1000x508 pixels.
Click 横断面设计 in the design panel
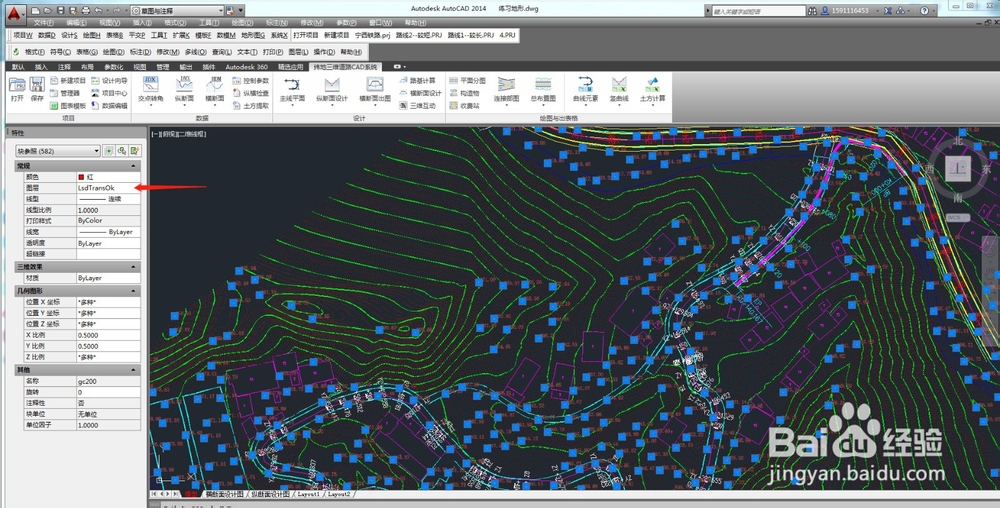[418, 93]
